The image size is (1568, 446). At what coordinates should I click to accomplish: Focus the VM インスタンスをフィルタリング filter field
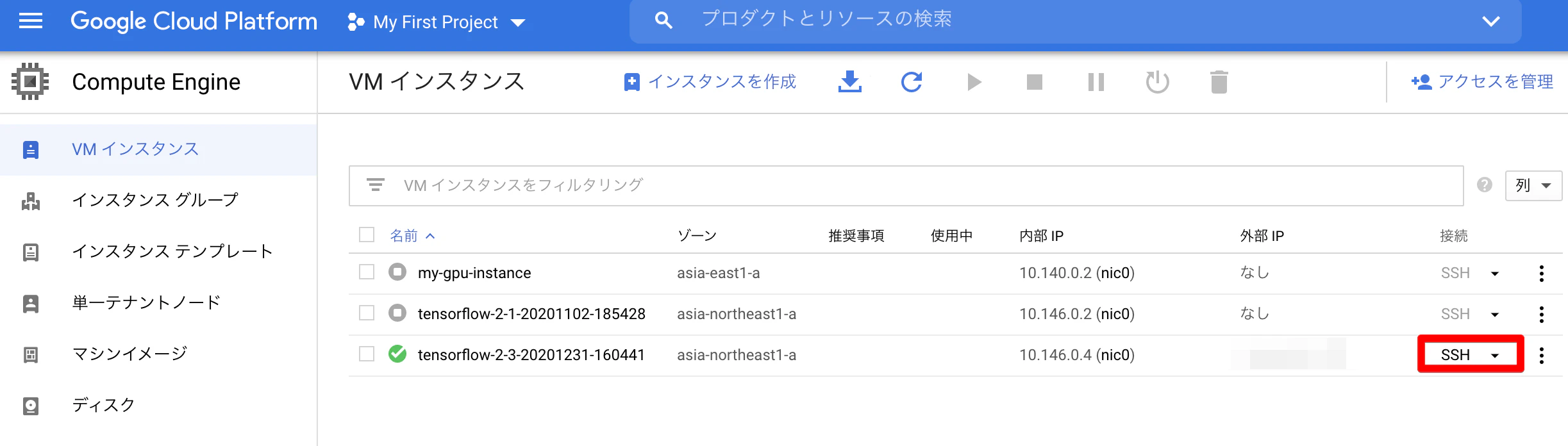(906, 186)
